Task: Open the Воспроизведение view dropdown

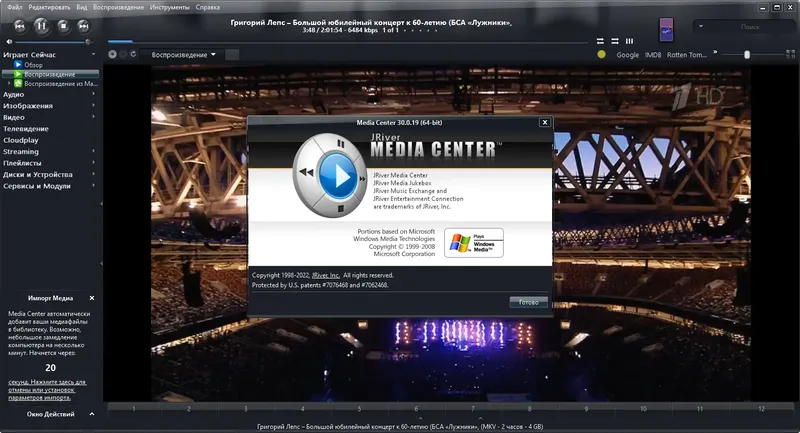Action: [x=183, y=55]
